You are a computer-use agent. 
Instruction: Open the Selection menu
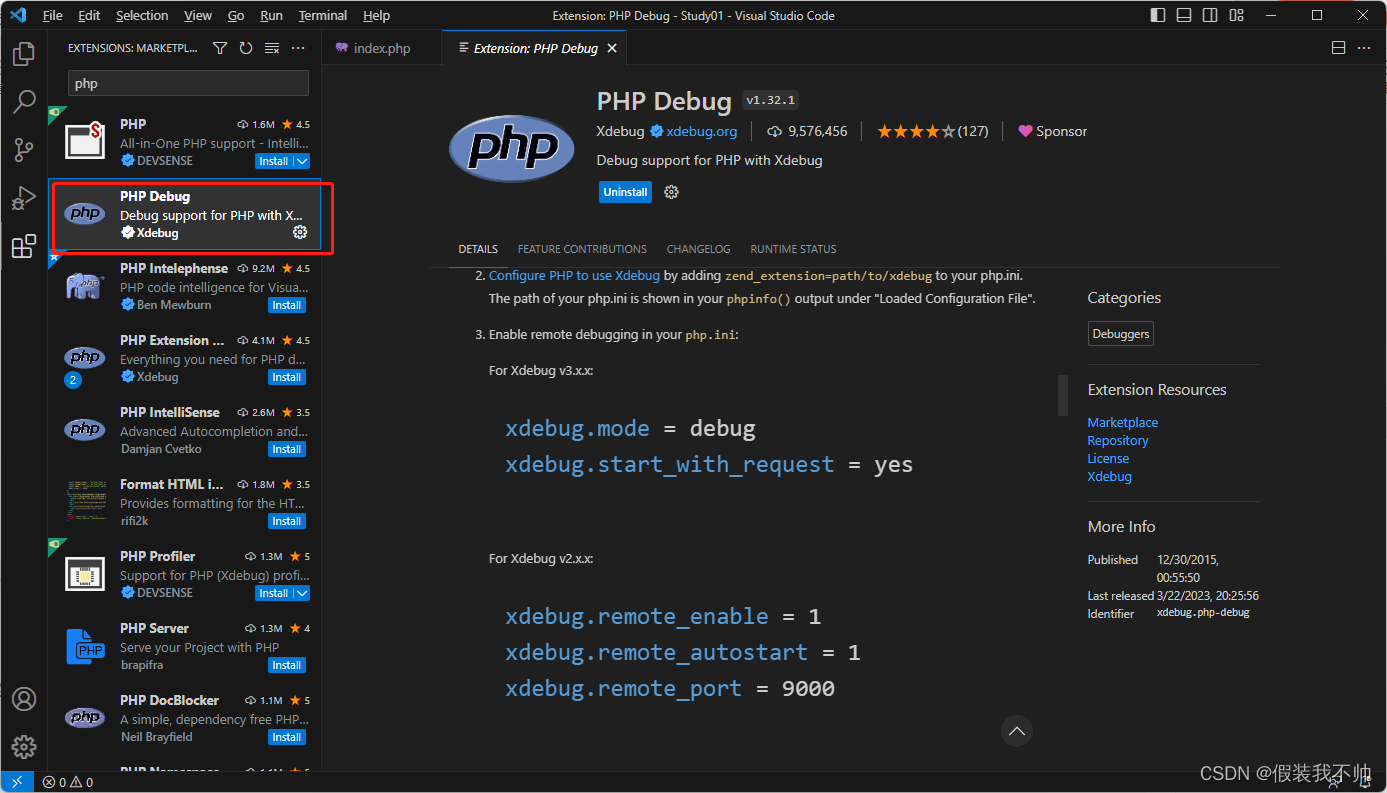pyautogui.click(x=142, y=15)
